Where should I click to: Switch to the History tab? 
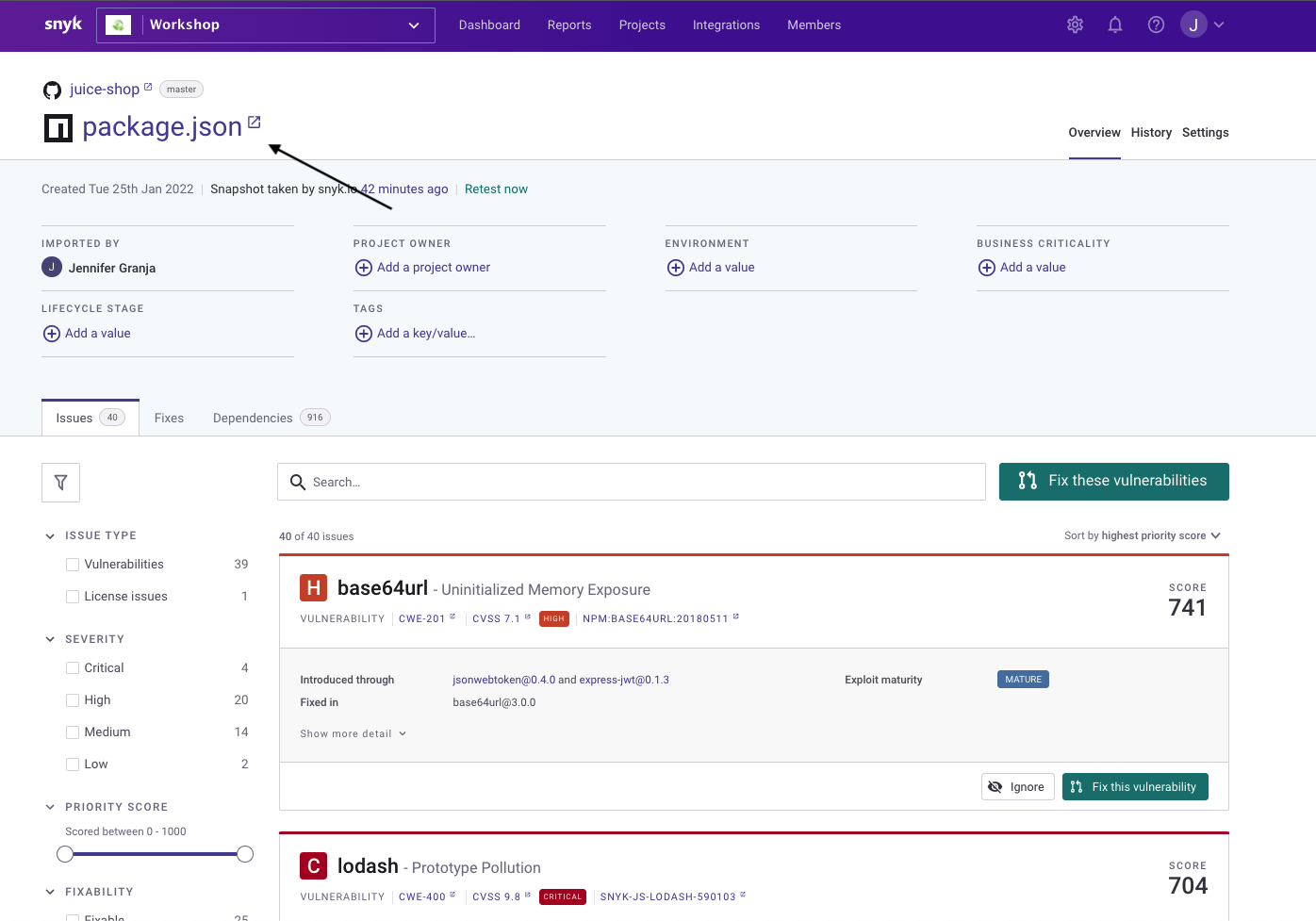pyautogui.click(x=1151, y=133)
